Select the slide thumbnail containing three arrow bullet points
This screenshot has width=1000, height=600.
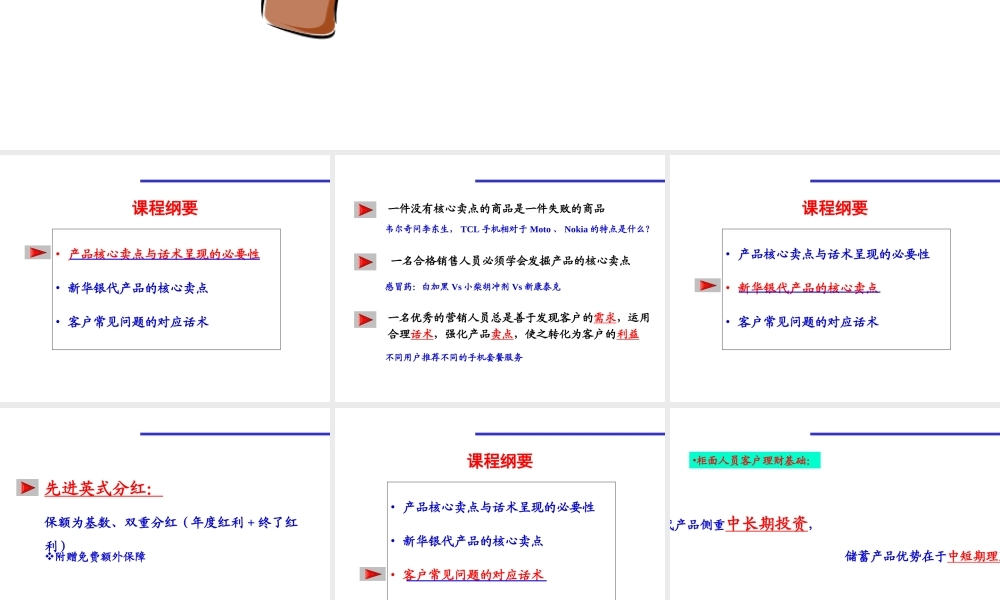click(500, 278)
